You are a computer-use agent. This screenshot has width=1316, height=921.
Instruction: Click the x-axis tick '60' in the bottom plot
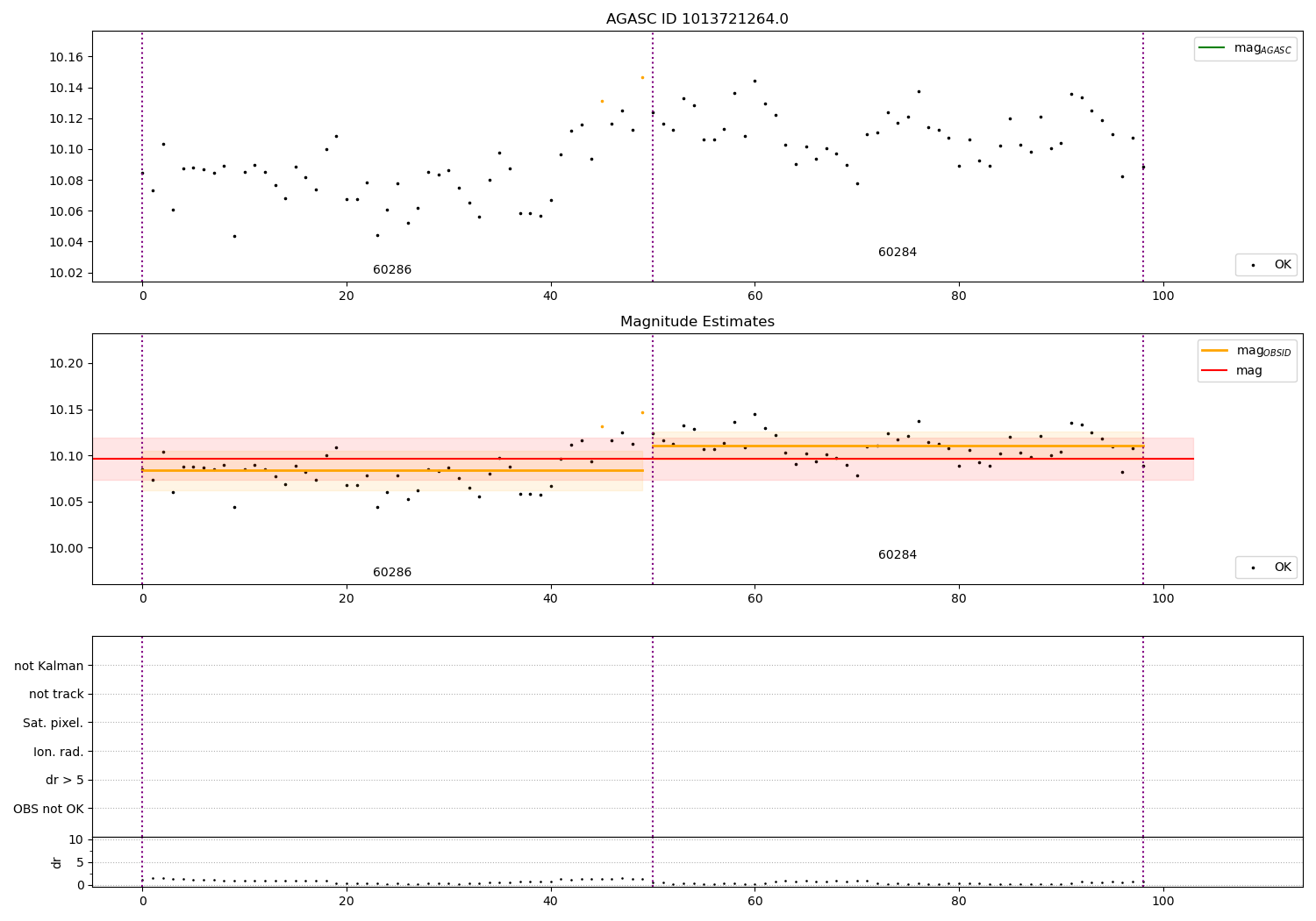pyautogui.click(x=755, y=901)
